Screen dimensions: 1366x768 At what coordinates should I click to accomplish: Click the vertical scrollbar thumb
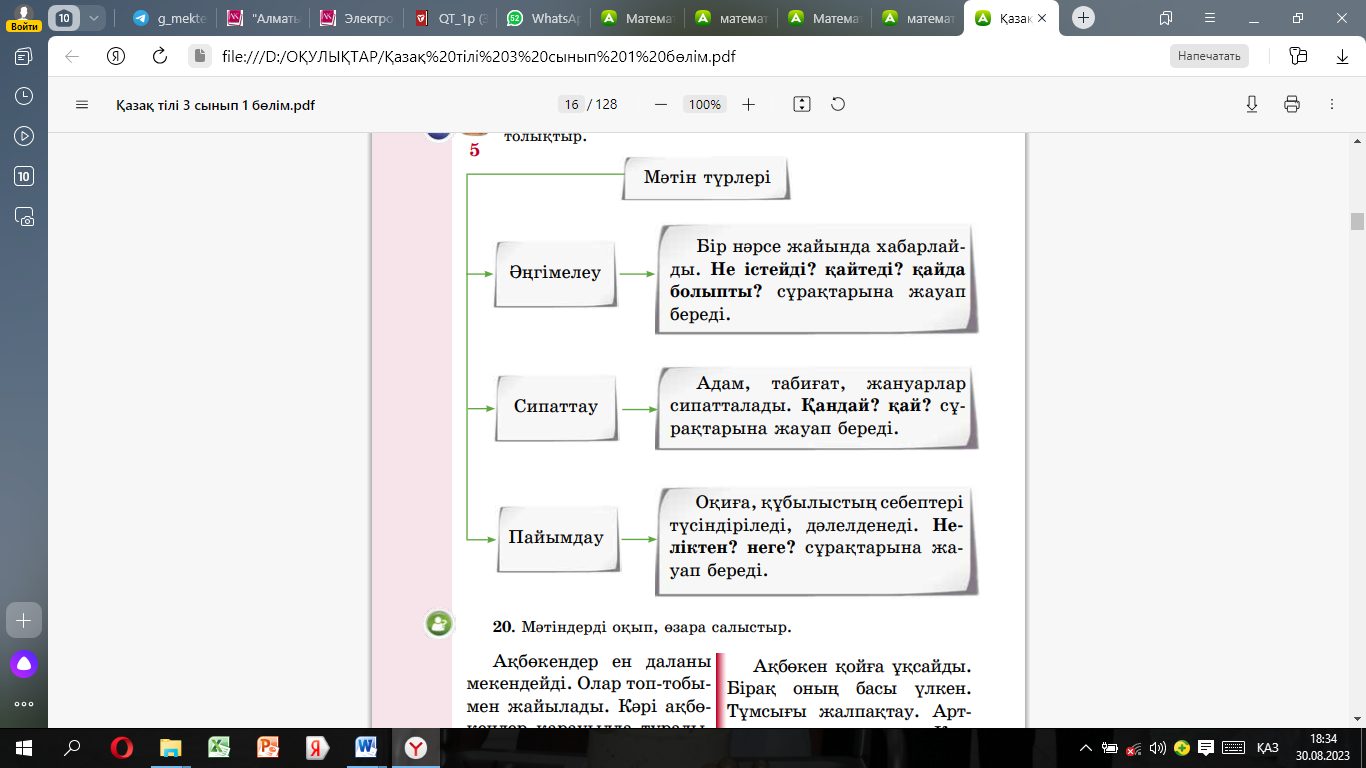pyautogui.click(x=1357, y=221)
